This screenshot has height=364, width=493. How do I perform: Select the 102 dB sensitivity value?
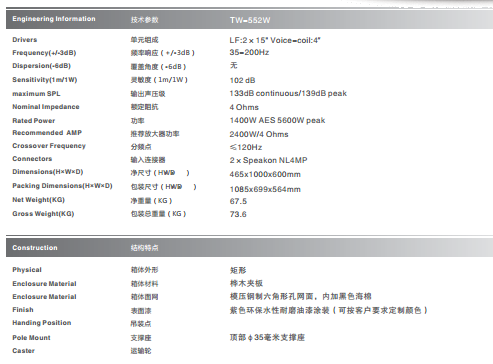coord(242,80)
